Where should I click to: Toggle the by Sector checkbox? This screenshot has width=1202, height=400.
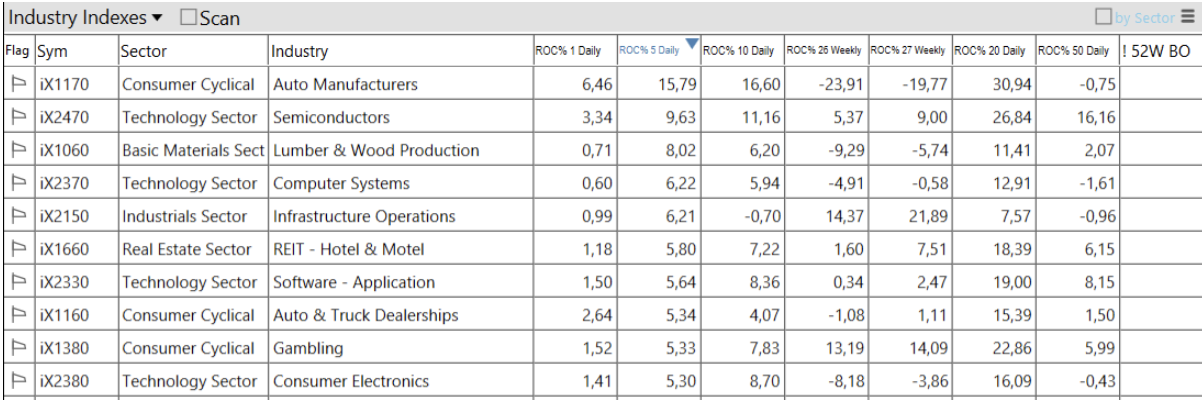[x=1104, y=17]
